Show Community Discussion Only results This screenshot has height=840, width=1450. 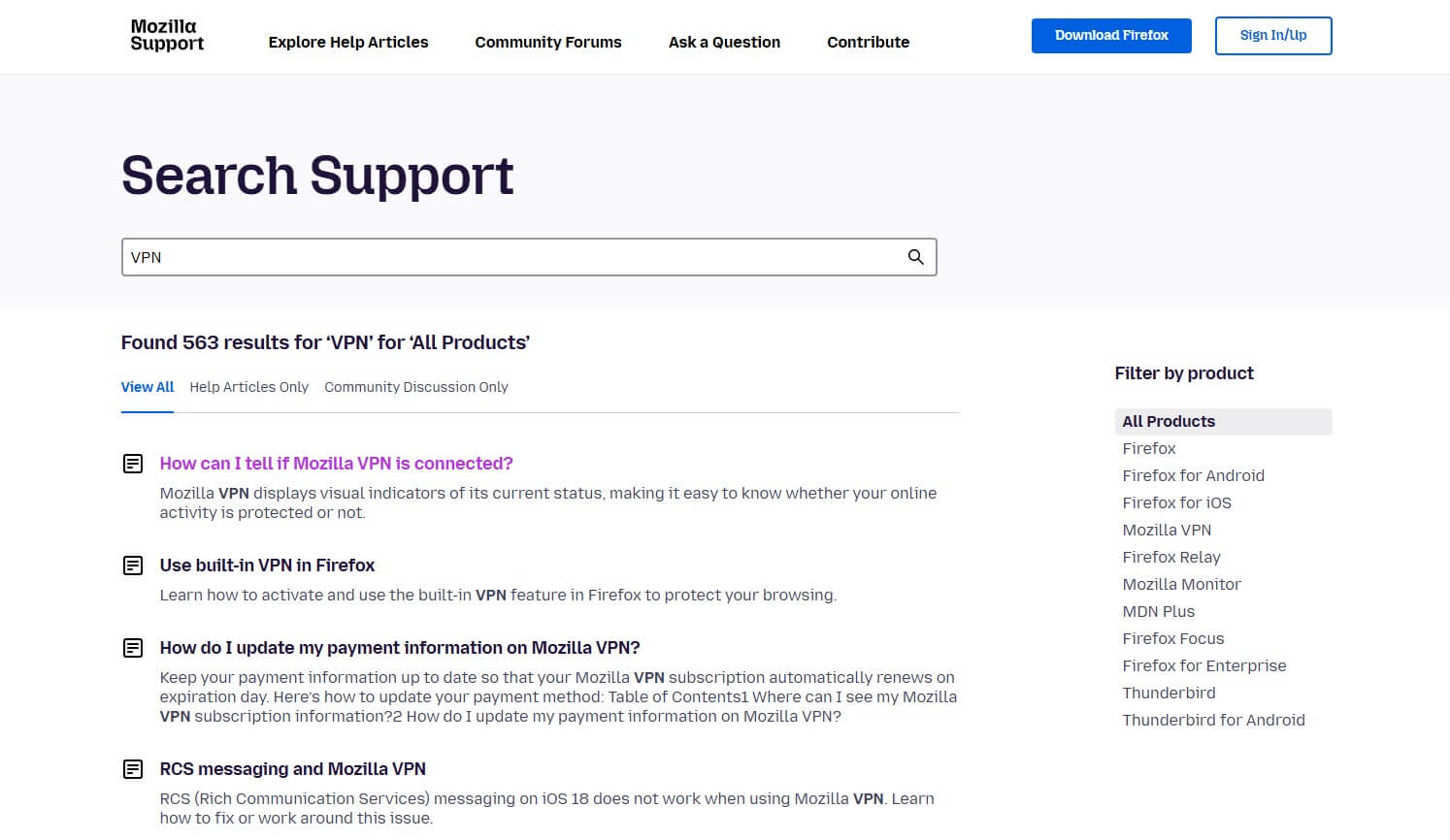415,386
